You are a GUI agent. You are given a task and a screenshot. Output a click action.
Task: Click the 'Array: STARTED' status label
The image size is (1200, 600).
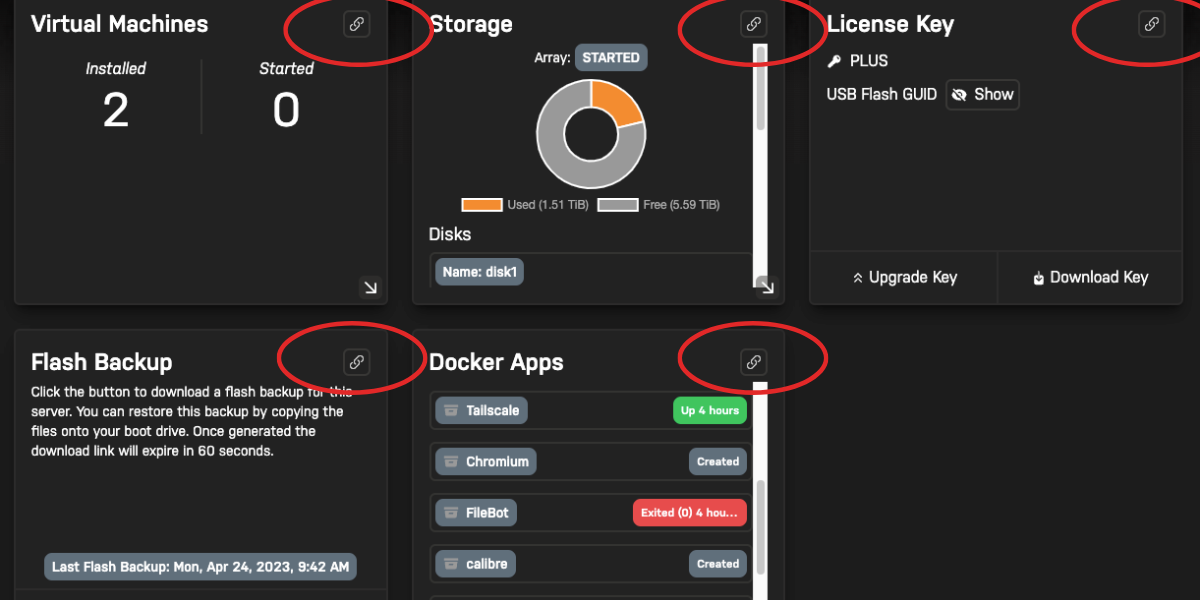(x=610, y=57)
